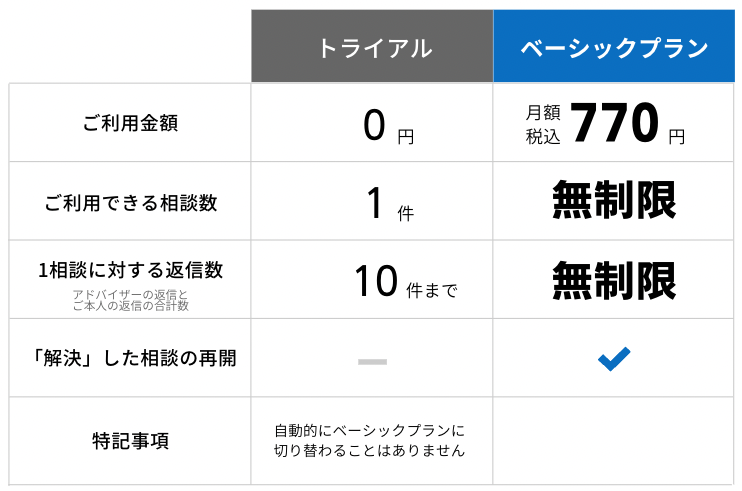The height and width of the screenshot is (491, 742).
Task: Click the 「解決」した相談の再開 row label
Action: 130,358
